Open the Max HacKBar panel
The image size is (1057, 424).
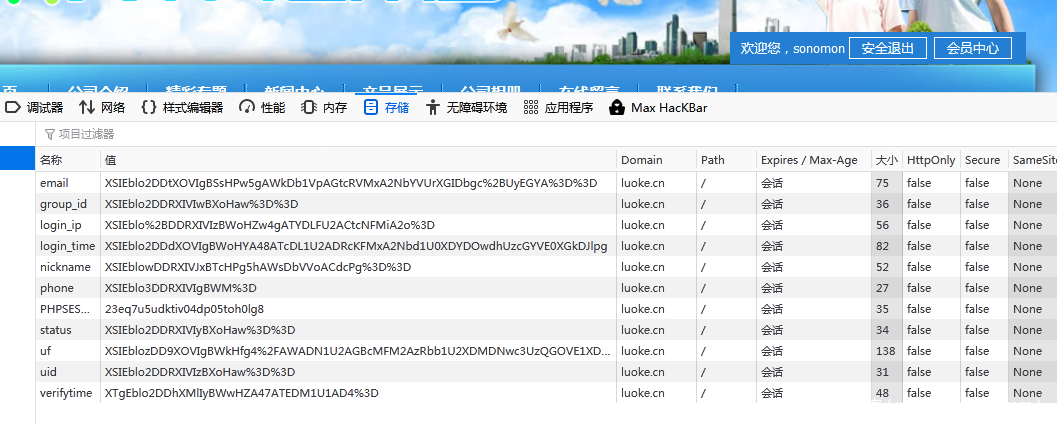658,107
